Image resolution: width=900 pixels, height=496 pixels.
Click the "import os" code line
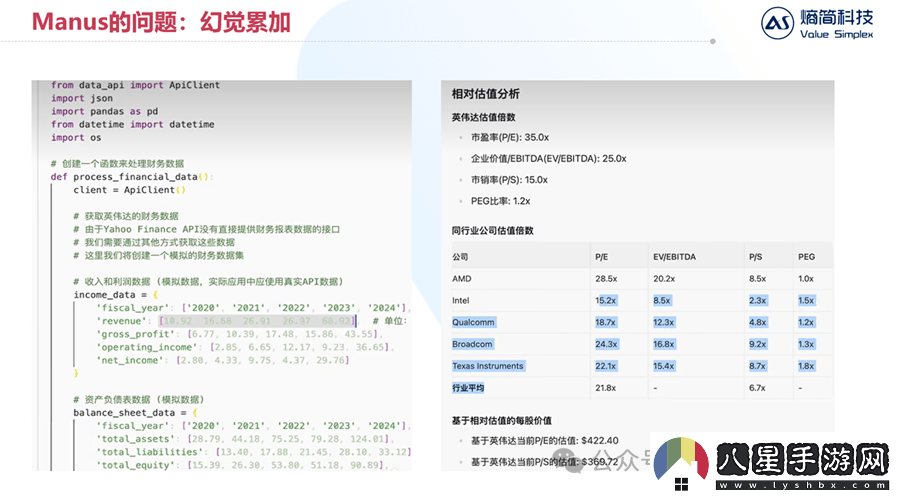point(76,138)
